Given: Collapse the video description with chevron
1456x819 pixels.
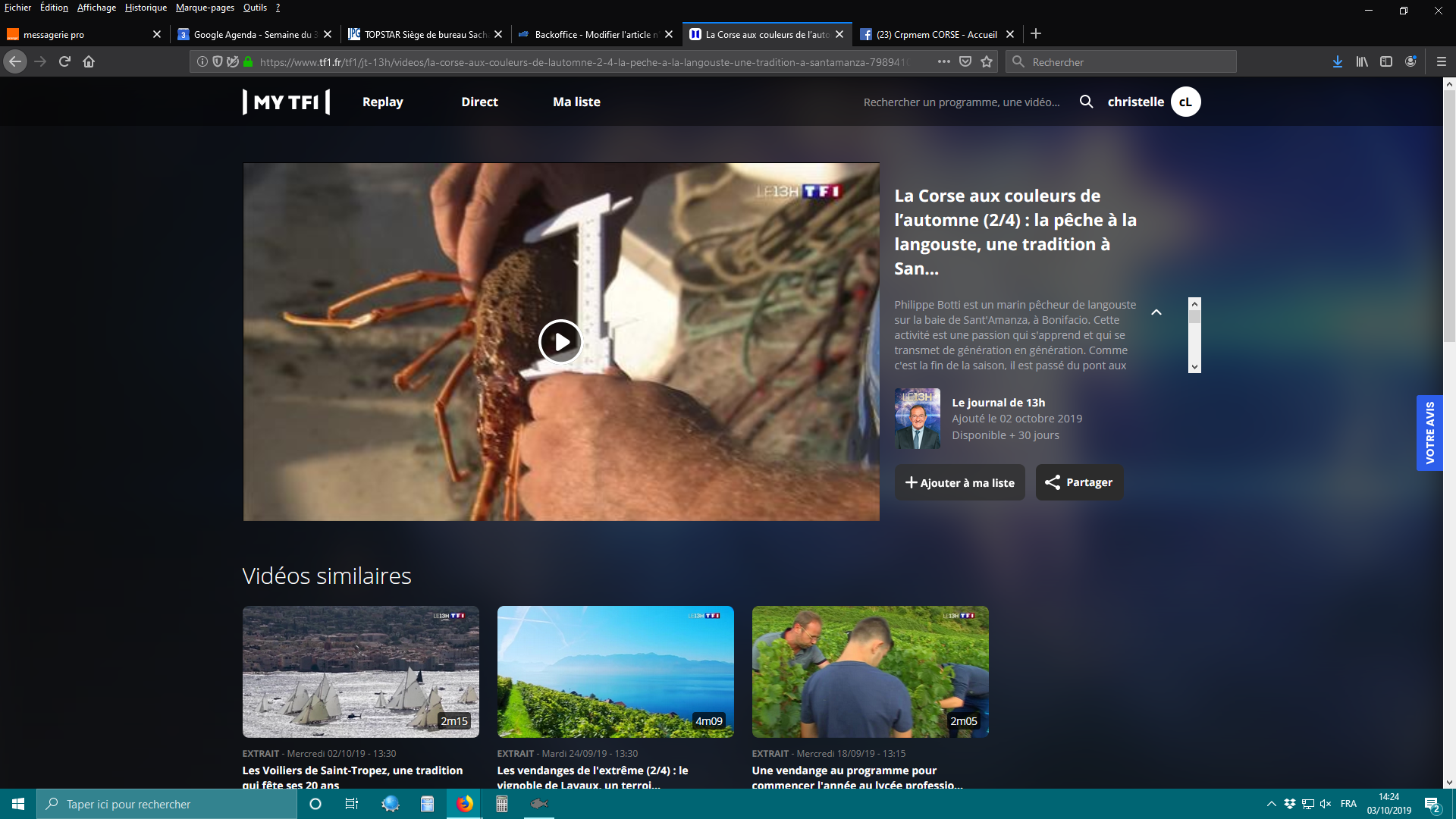Looking at the screenshot, I should click(1156, 312).
